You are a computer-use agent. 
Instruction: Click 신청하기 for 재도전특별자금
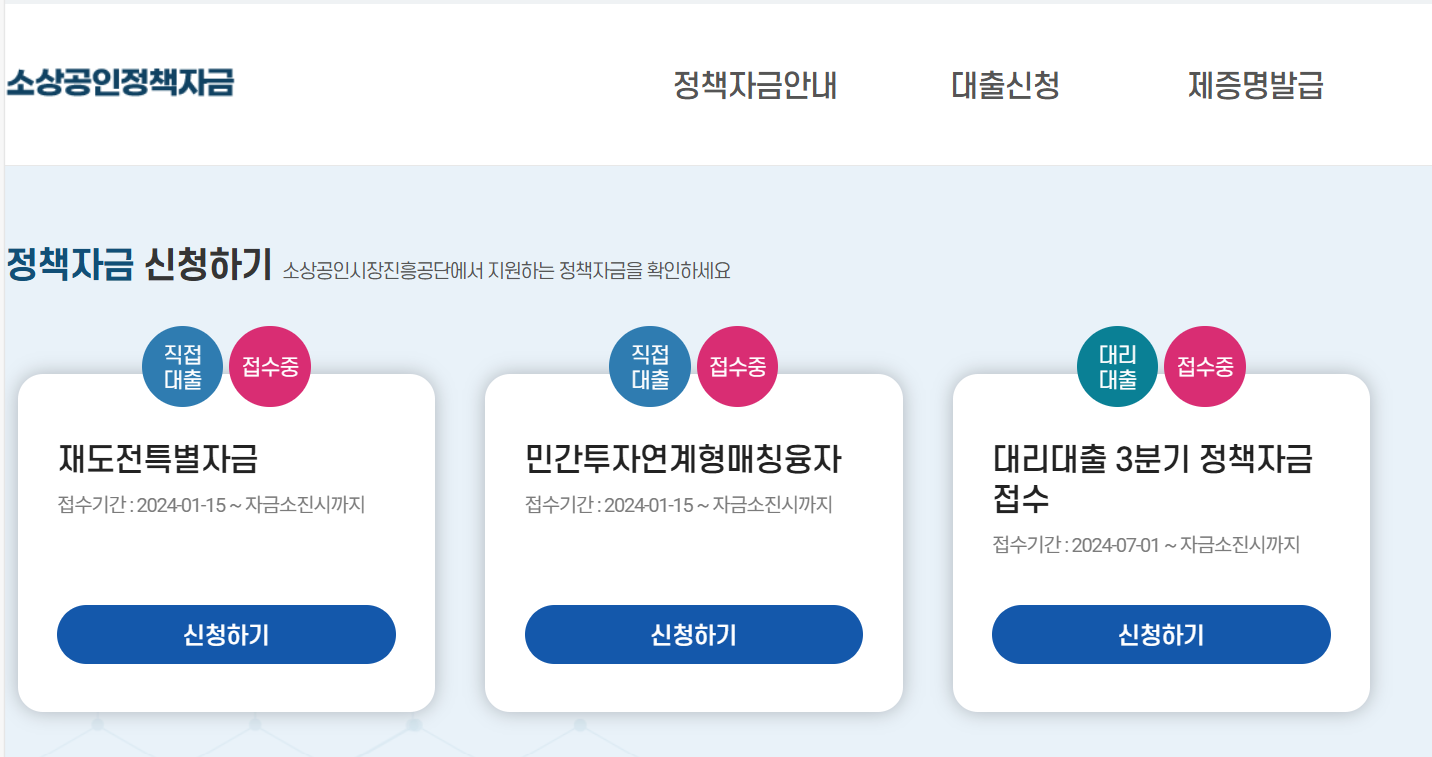click(226, 634)
